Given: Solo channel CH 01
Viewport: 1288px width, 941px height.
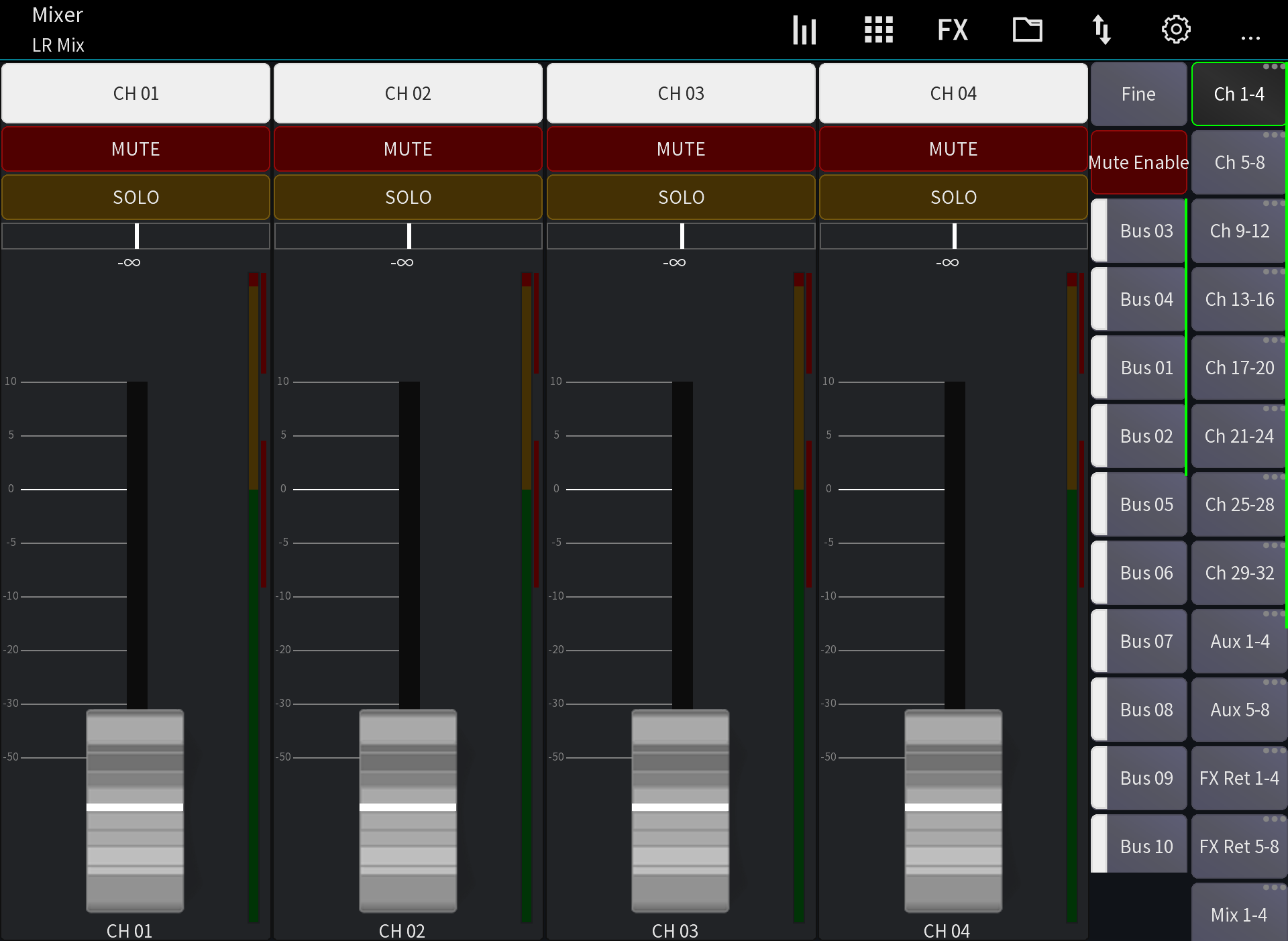Looking at the screenshot, I should tap(136, 197).
